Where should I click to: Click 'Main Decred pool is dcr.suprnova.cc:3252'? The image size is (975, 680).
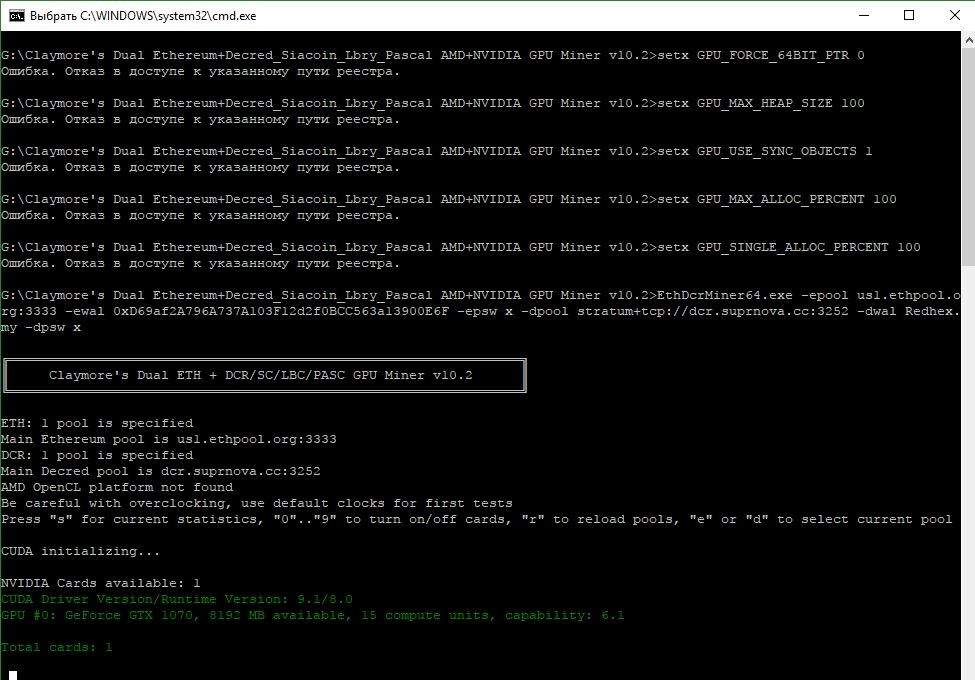coord(161,471)
